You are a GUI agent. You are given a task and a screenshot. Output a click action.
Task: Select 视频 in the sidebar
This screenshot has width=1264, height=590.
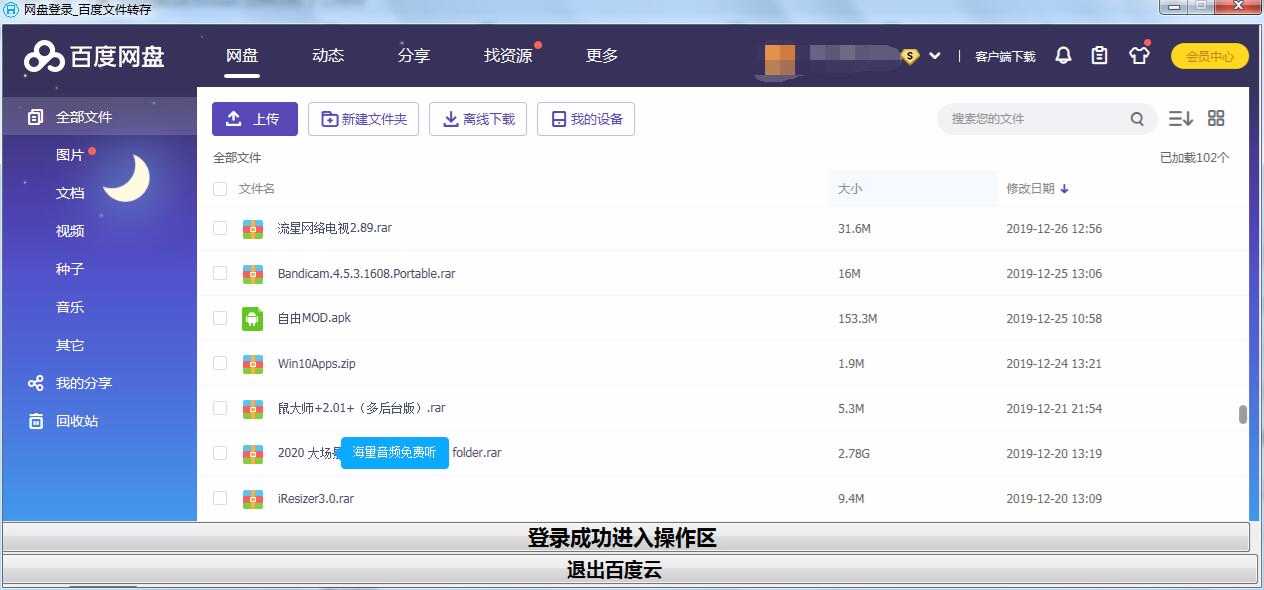click(x=70, y=231)
